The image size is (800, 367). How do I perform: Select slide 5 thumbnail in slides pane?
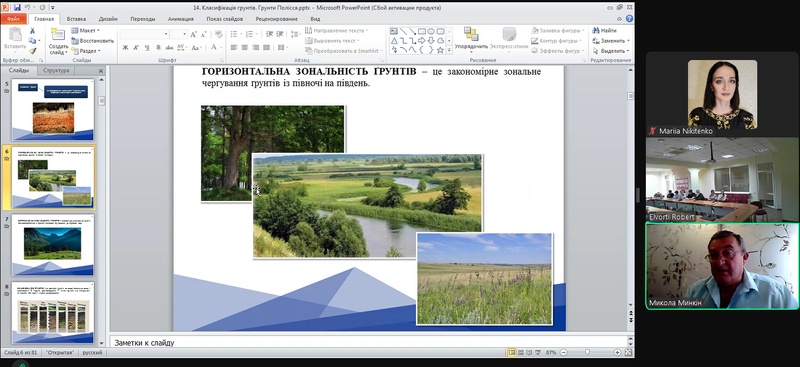53,110
